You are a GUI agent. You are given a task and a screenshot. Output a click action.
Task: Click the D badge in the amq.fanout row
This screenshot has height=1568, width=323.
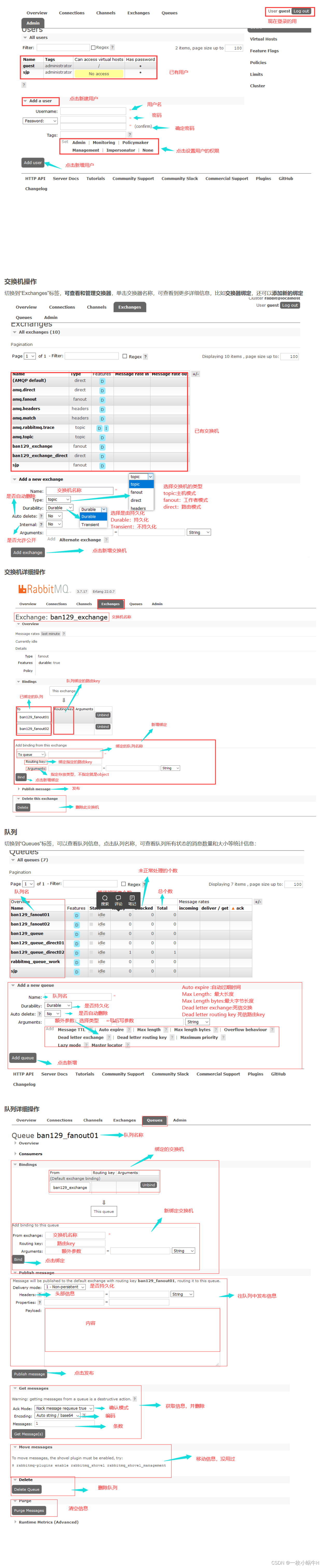102,400
